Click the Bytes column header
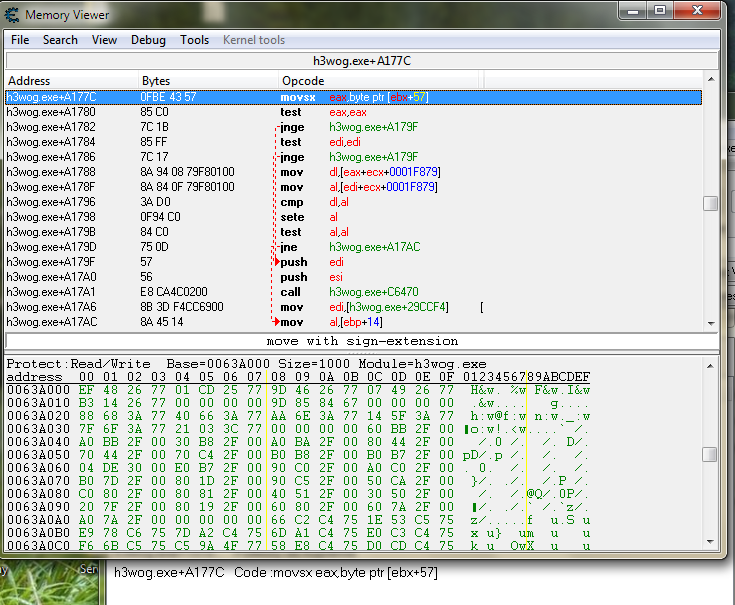 [207, 80]
